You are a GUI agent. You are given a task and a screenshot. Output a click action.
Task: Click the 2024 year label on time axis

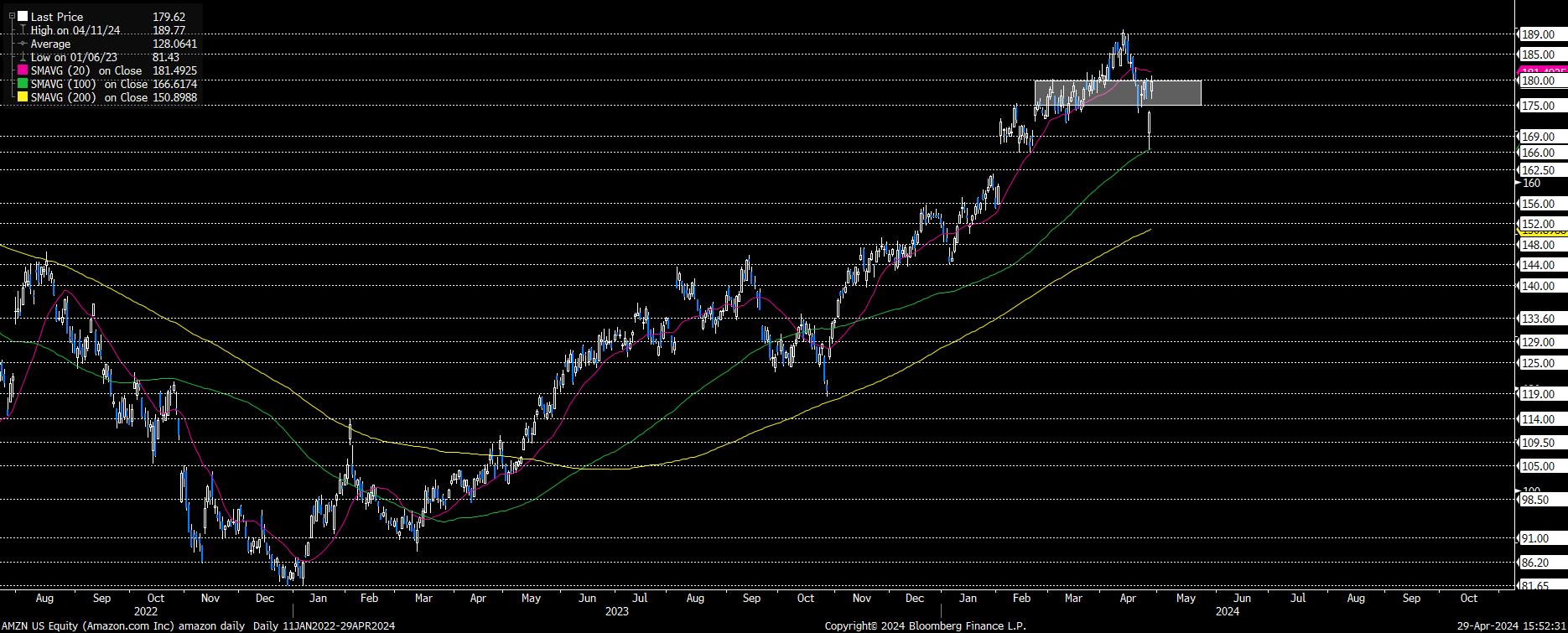pyautogui.click(x=1227, y=611)
